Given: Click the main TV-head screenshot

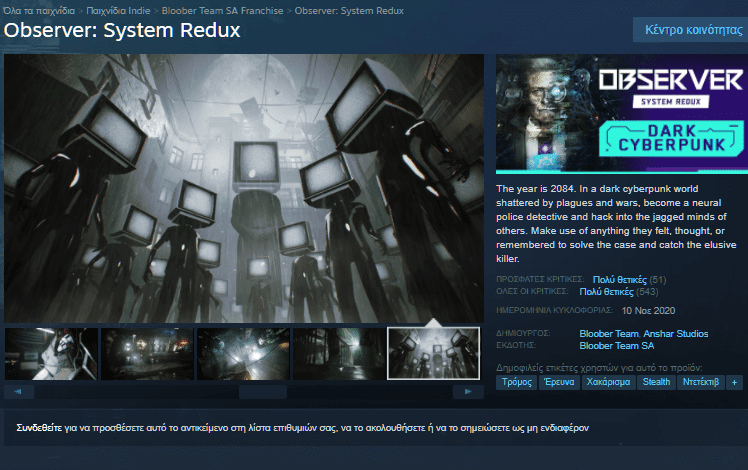Looking at the screenshot, I should 244,188.
